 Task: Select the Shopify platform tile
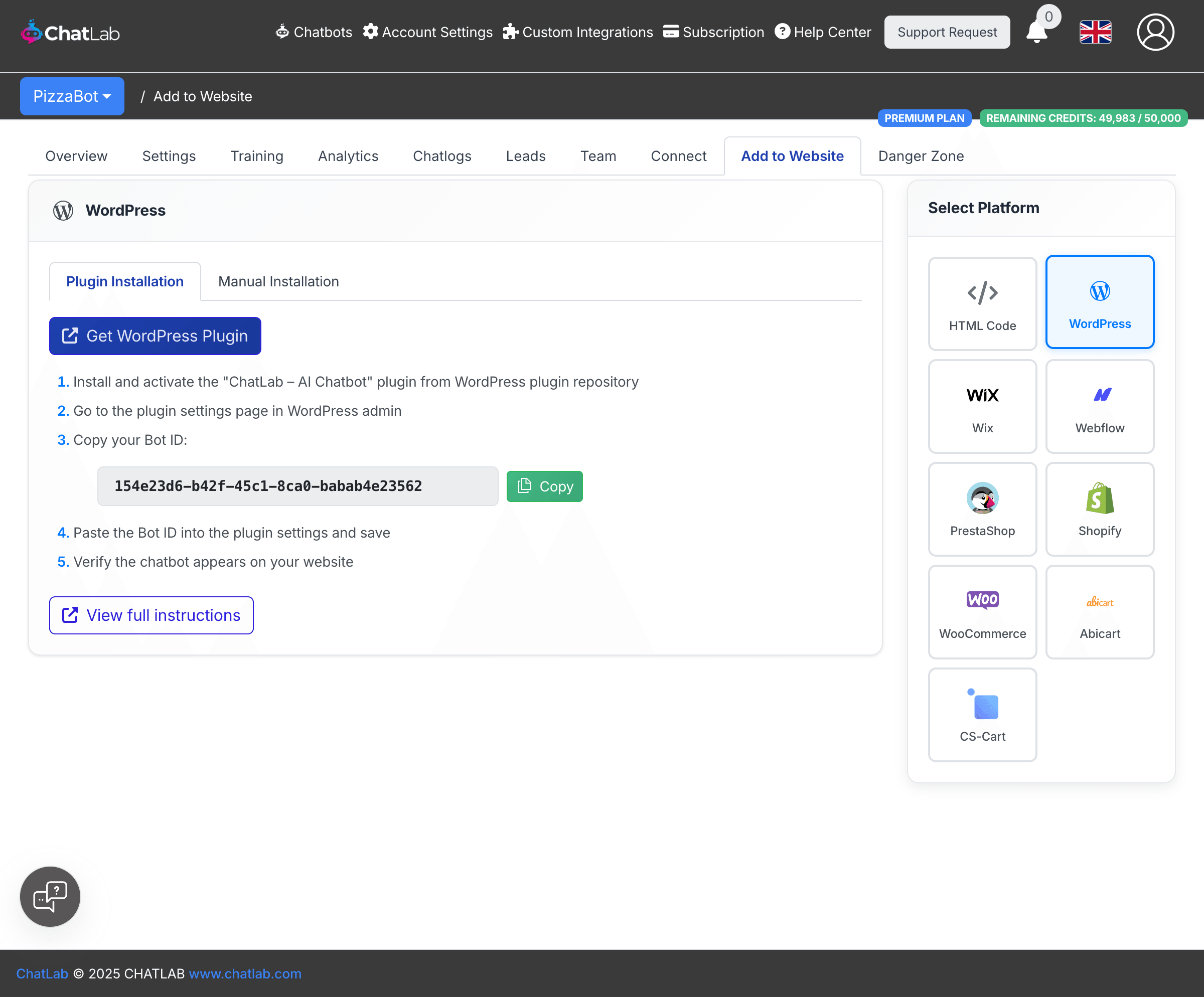click(1099, 509)
